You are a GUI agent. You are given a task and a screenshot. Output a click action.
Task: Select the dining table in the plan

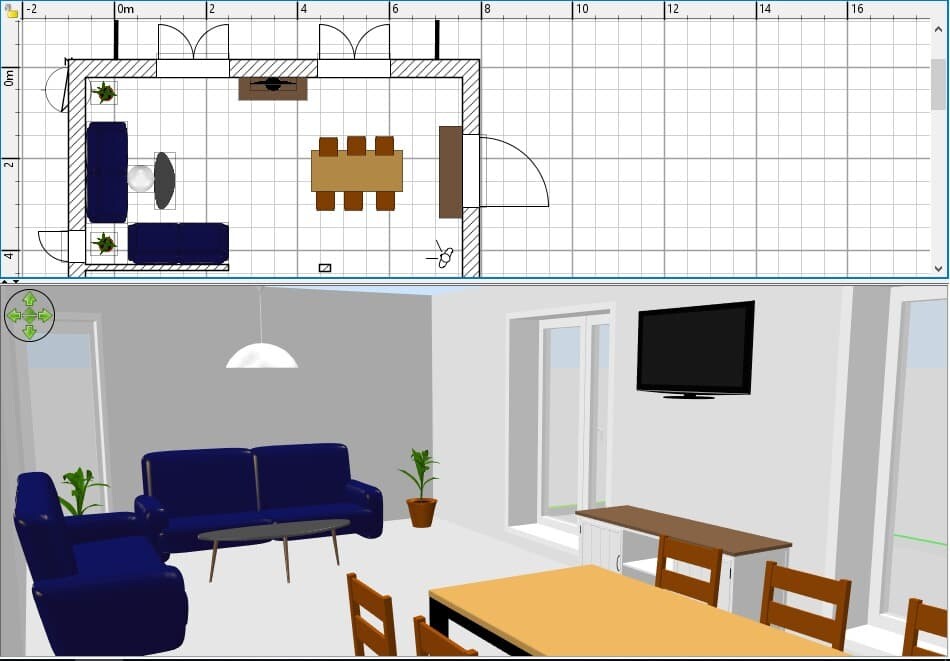pyautogui.click(x=356, y=171)
